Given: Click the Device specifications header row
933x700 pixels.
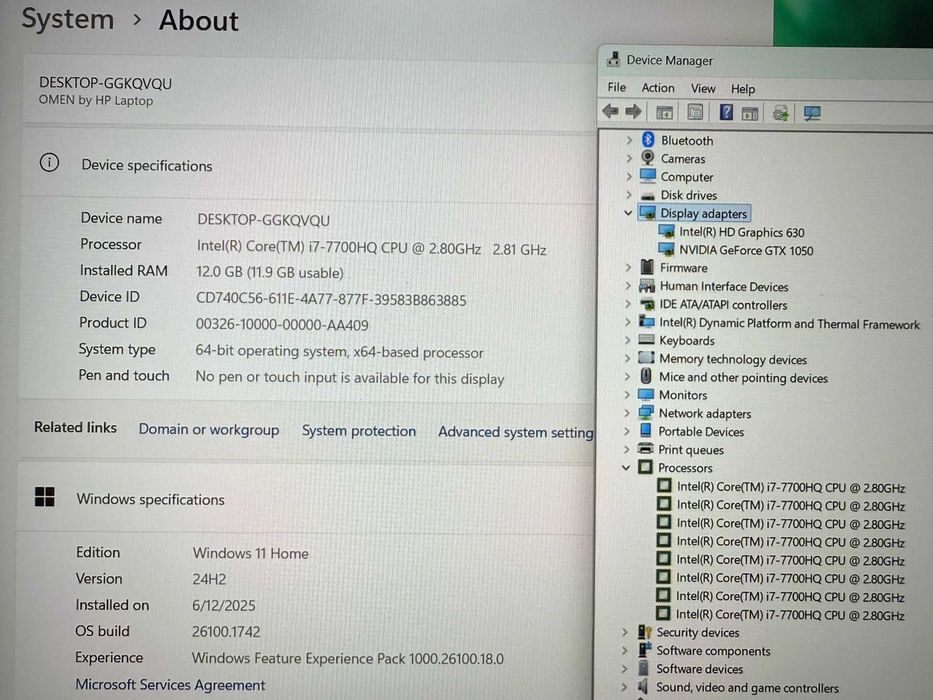Looking at the screenshot, I should [x=308, y=164].
